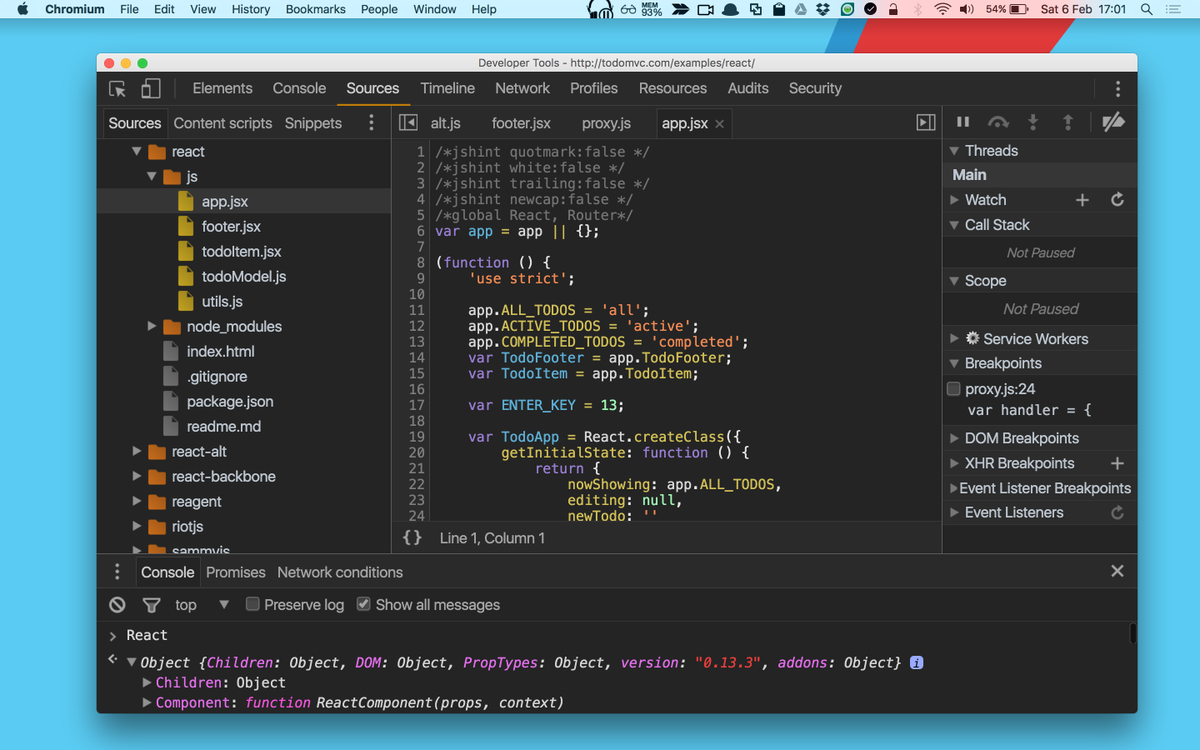The image size is (1200, 750).
Task: Select the Main thread
Action: (1040, 175)
